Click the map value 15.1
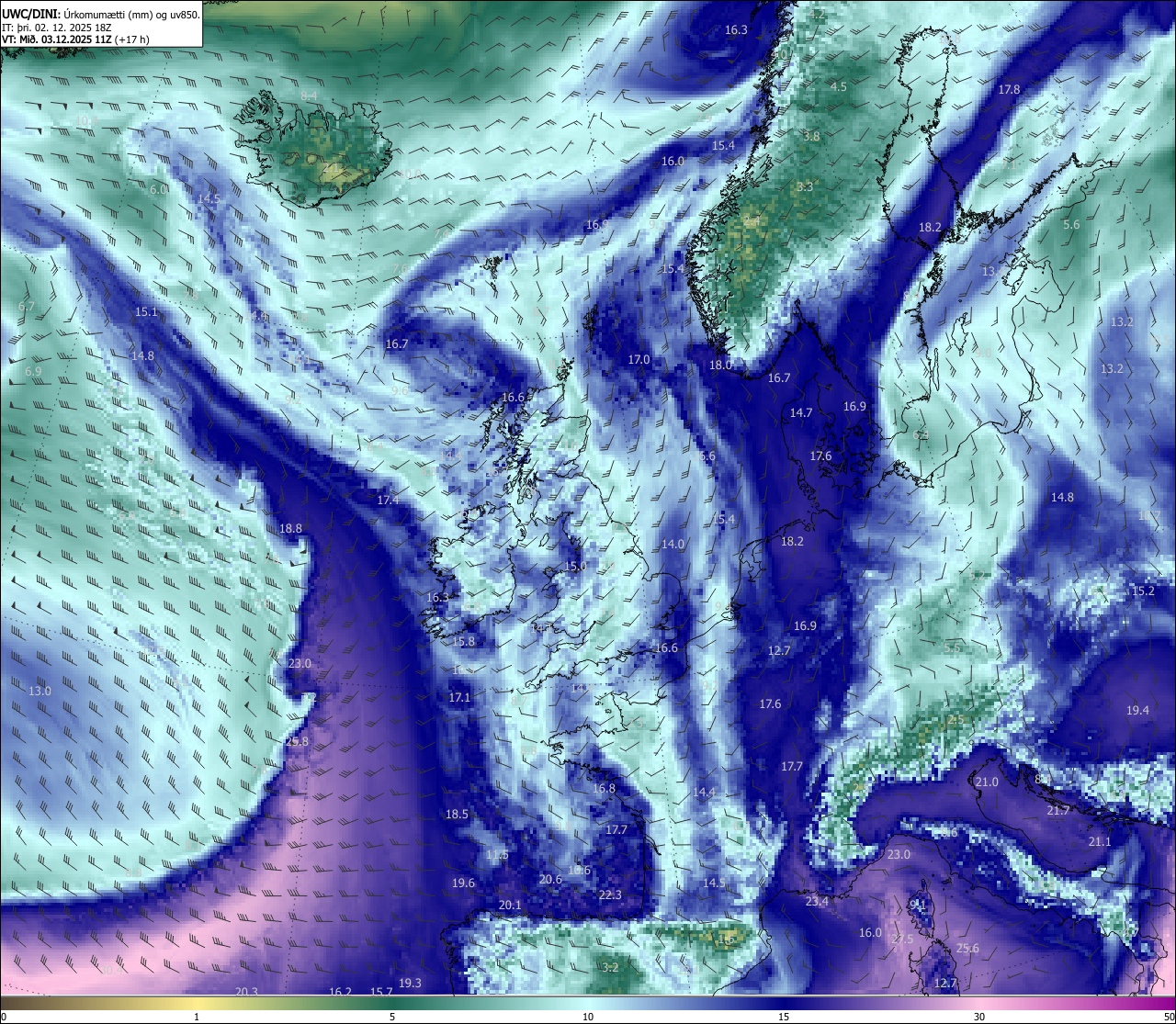Image resolution: width=1176 pixels, height=1024 pixels. click(146, 311)
